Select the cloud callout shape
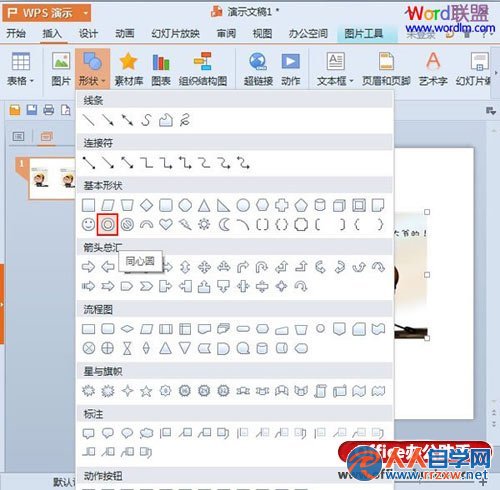500x490 pixels. pyautogui.click(x=146, y=433)
